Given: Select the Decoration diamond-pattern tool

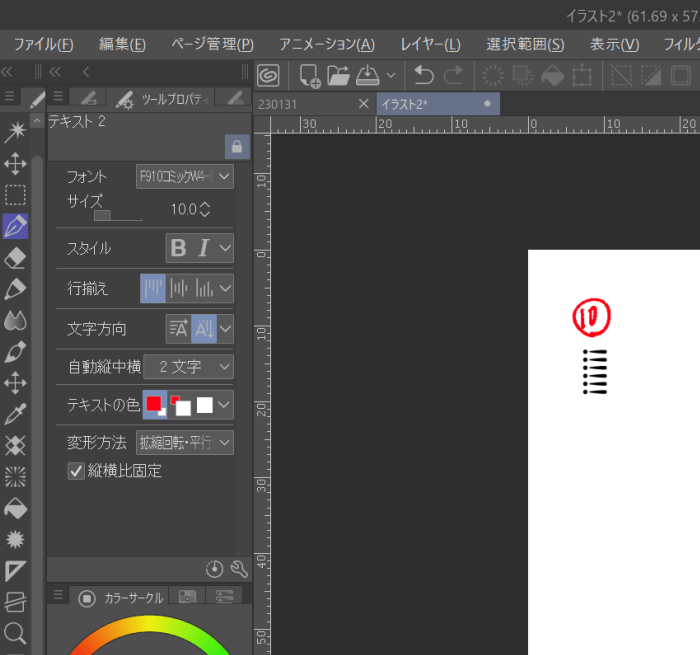Looking at the screenshot, I should [15, 446].
